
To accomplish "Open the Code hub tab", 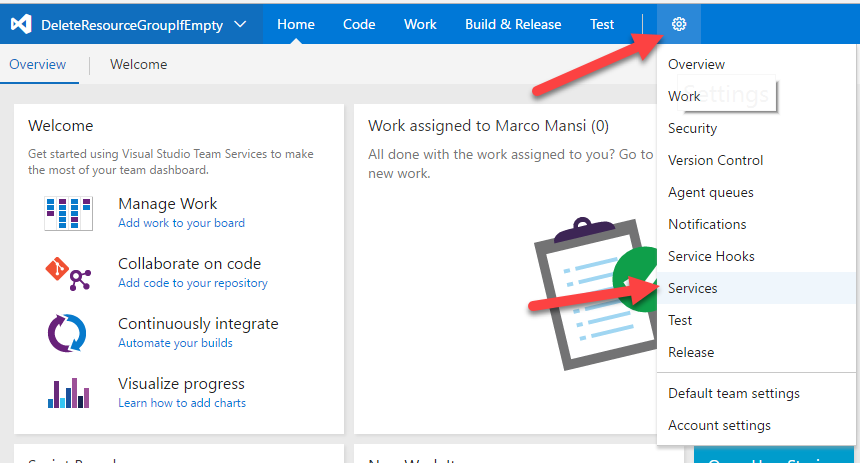I will tap(359, 24).
